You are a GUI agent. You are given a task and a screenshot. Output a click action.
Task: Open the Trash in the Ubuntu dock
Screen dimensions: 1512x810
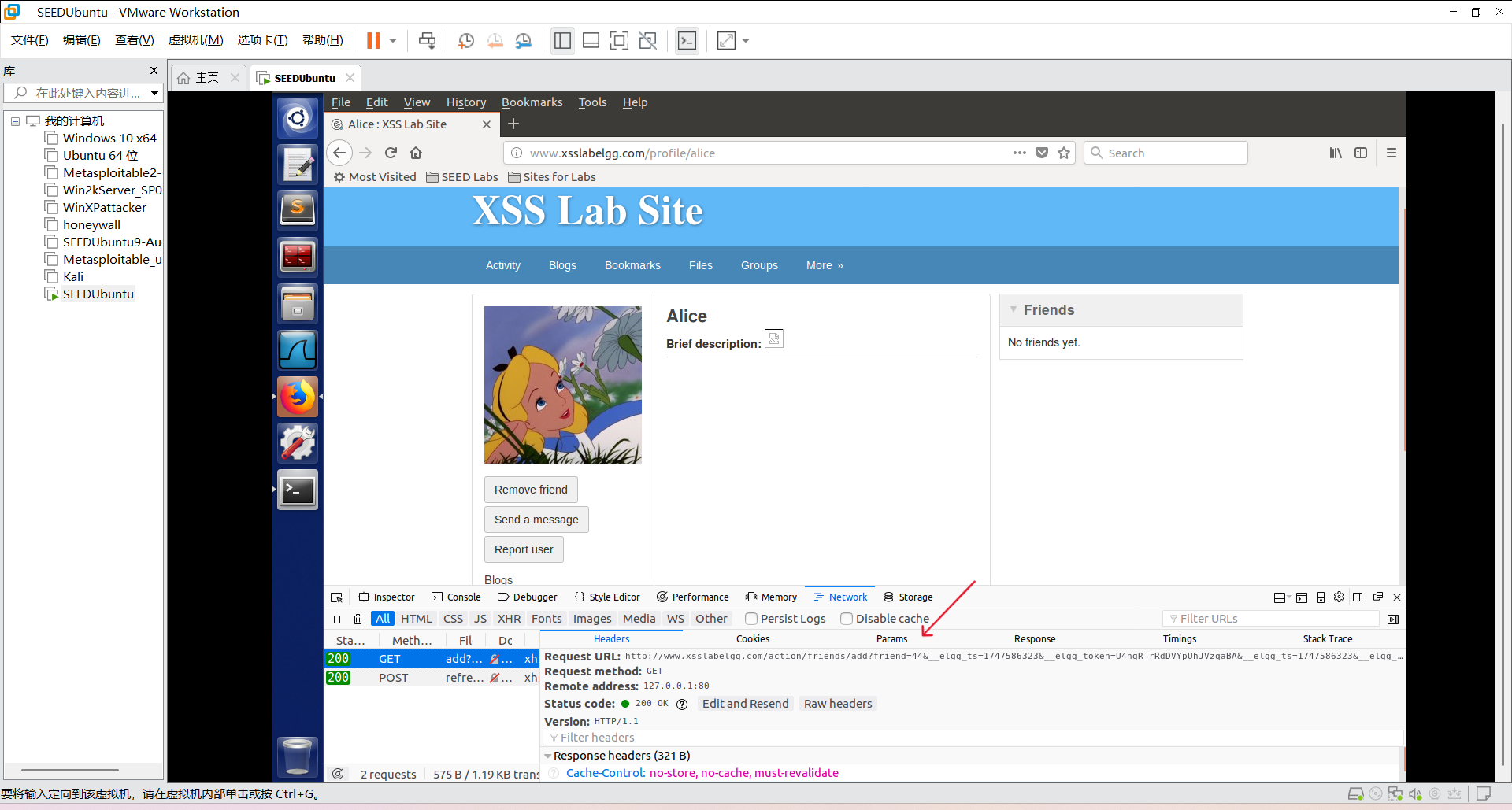point(298,756)
